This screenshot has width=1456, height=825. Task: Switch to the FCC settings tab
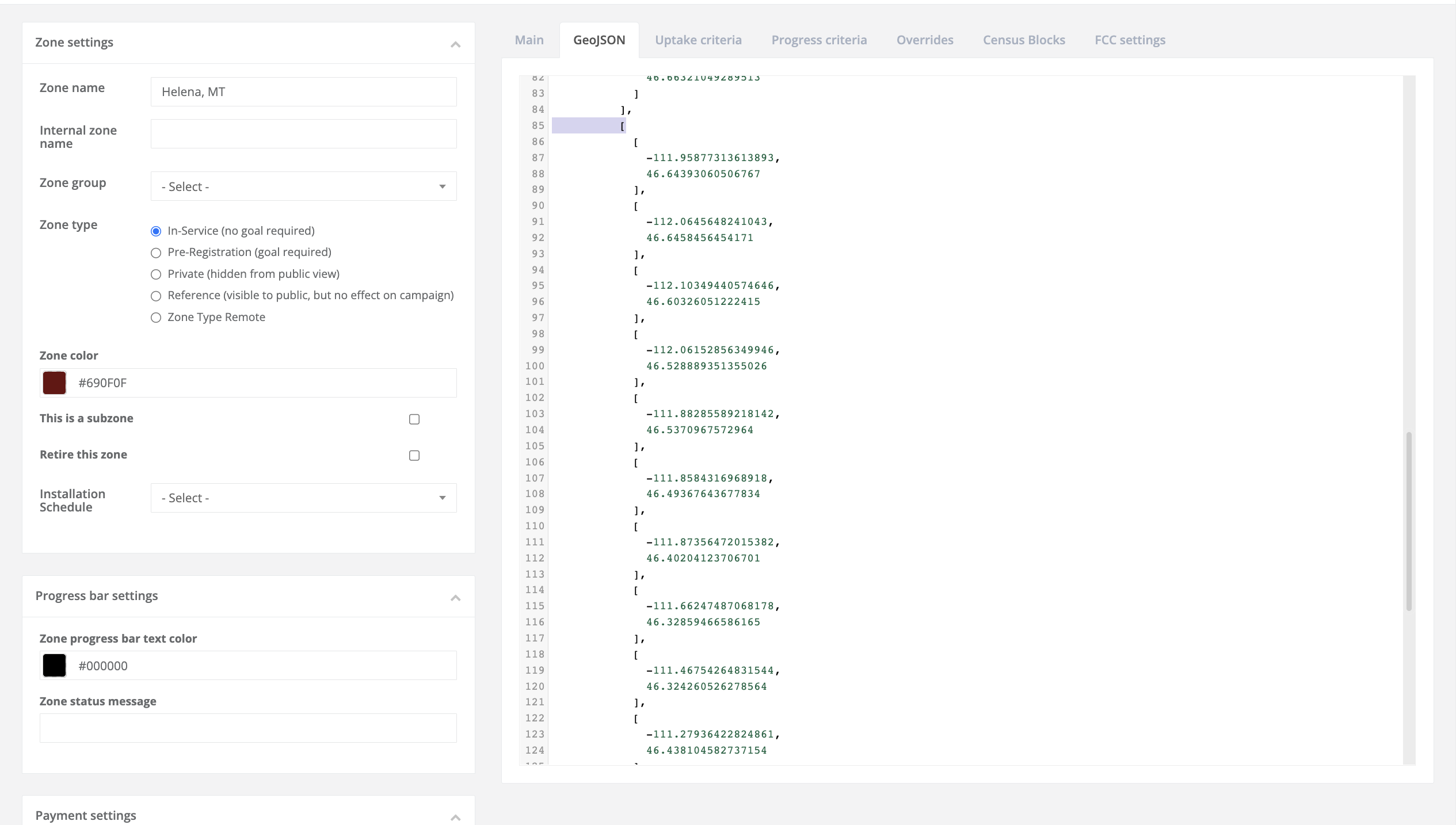1130,40
